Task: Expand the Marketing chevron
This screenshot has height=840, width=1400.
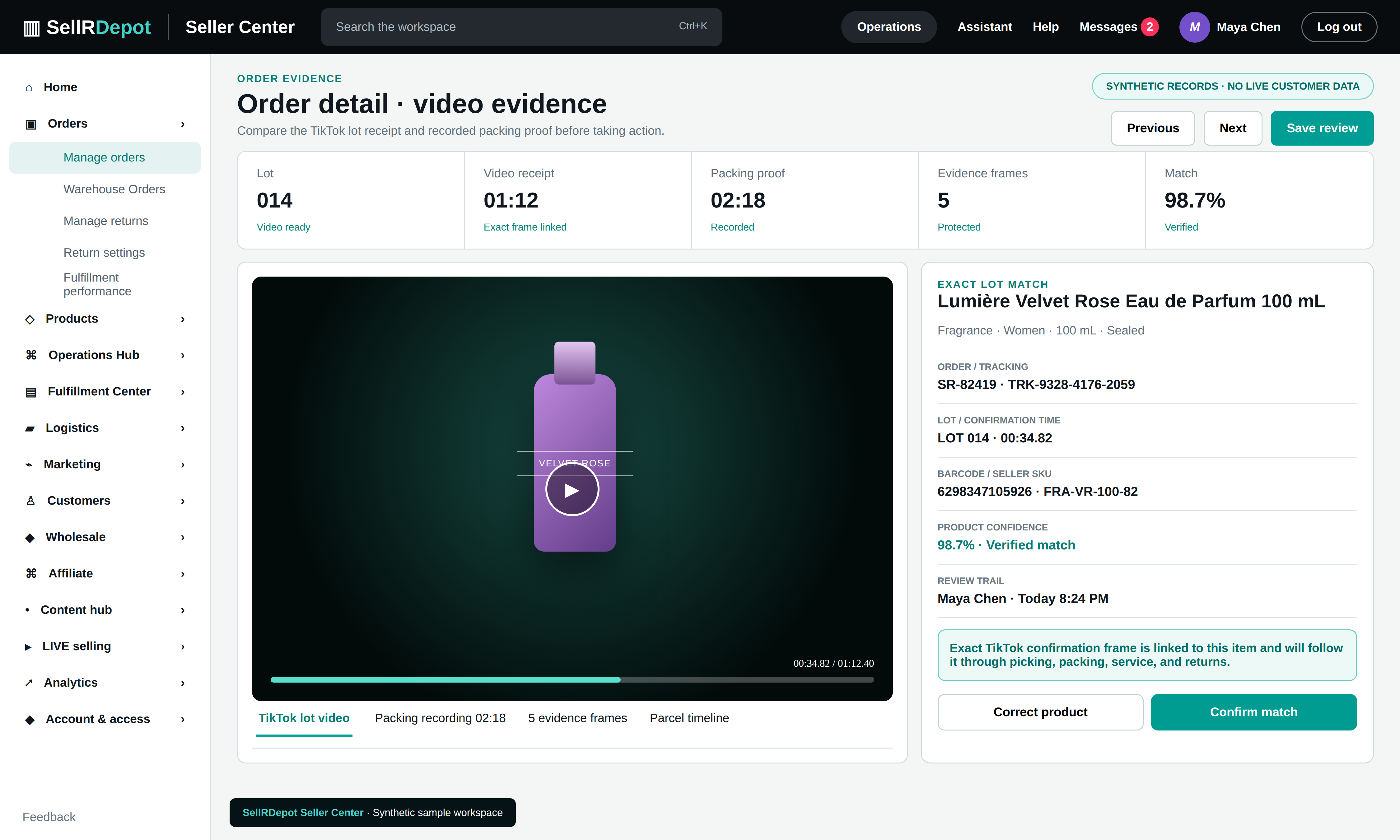Action: click(x=183, y=465)
